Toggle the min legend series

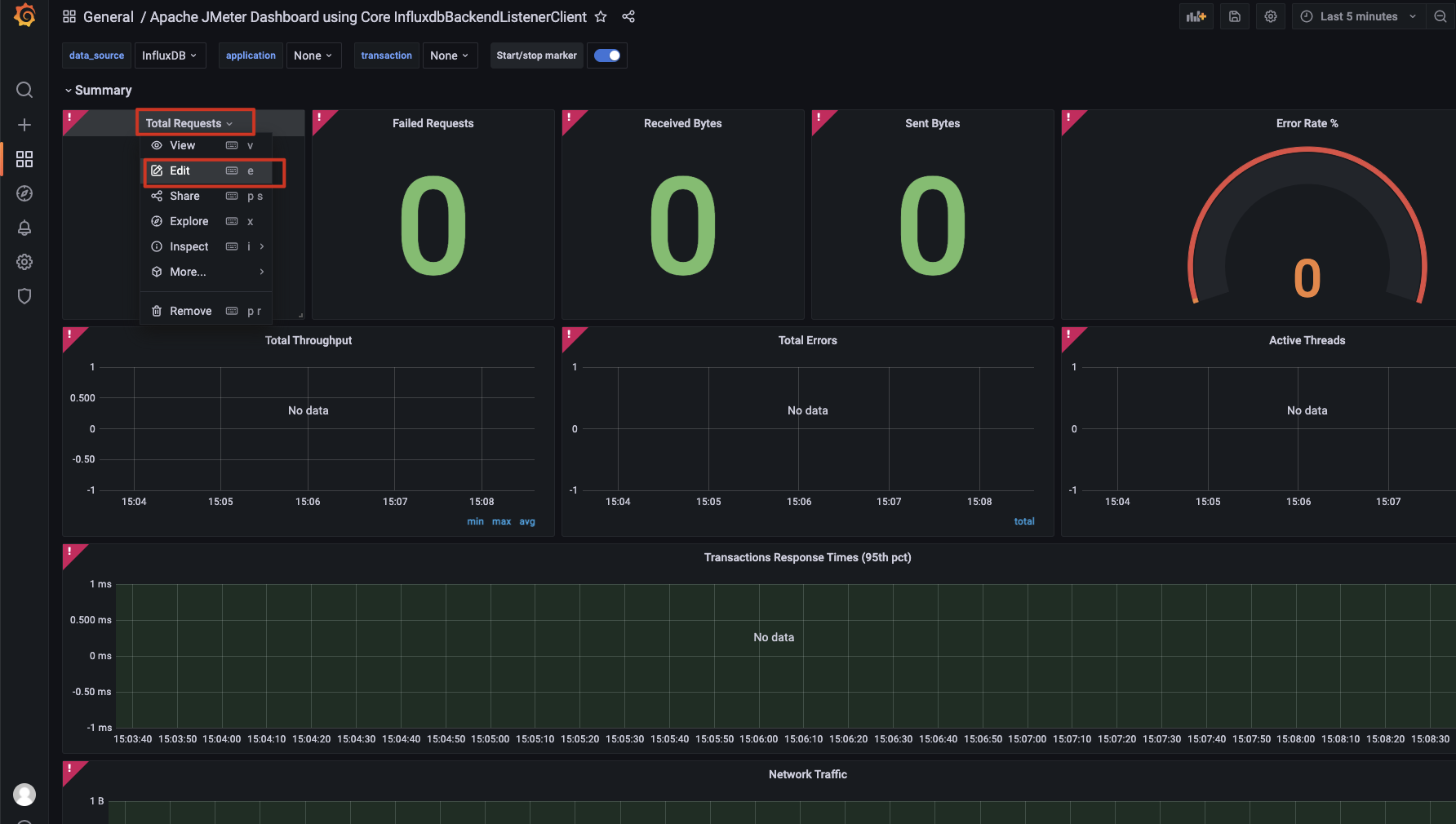pyautogui.click(x=475, y=521)
